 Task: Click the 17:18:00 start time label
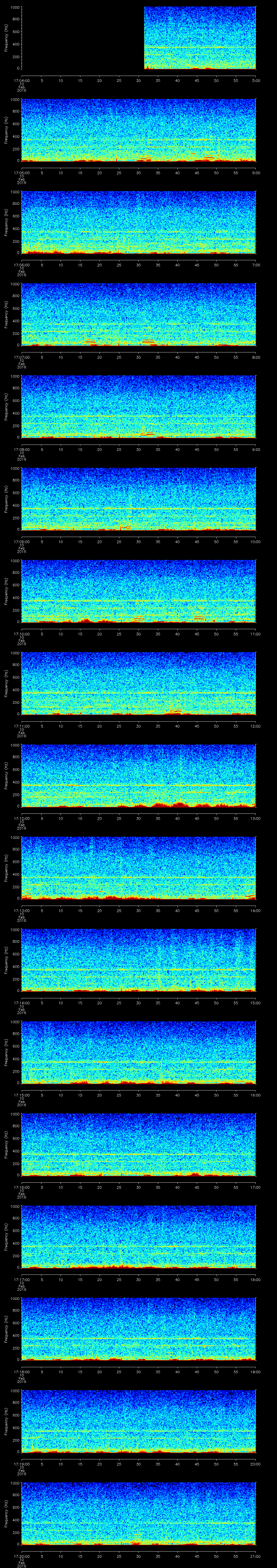click(21, 1371)
